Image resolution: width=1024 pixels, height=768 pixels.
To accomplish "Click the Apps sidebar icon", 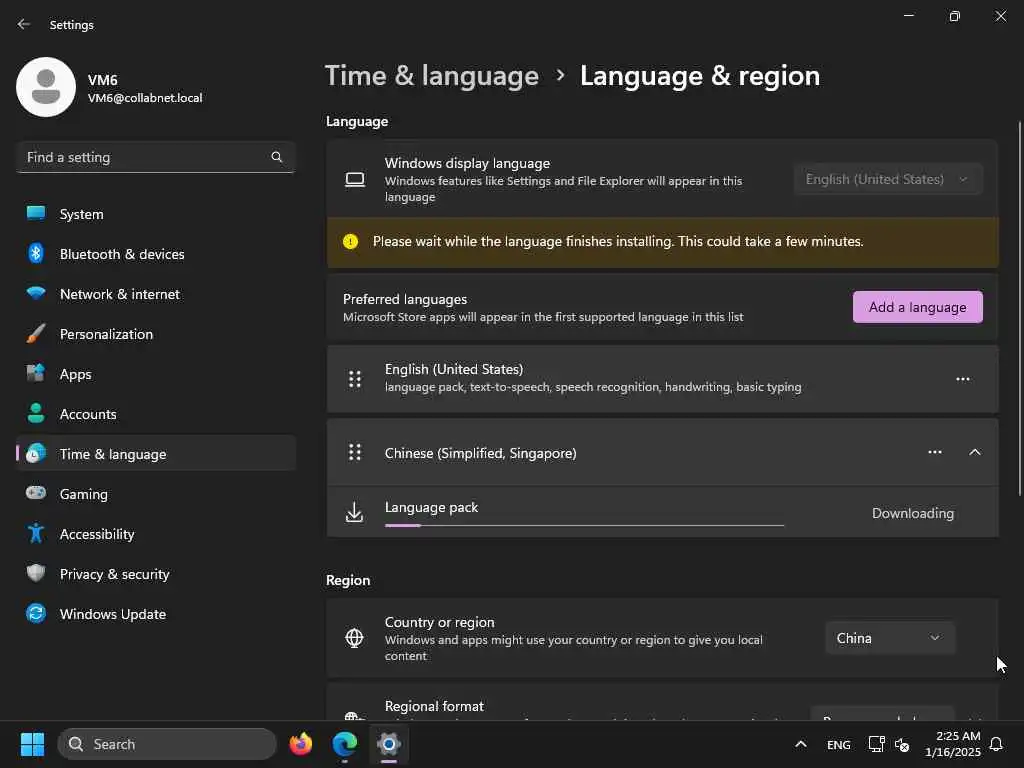I will pyautogui.click(x=36, y=374).
